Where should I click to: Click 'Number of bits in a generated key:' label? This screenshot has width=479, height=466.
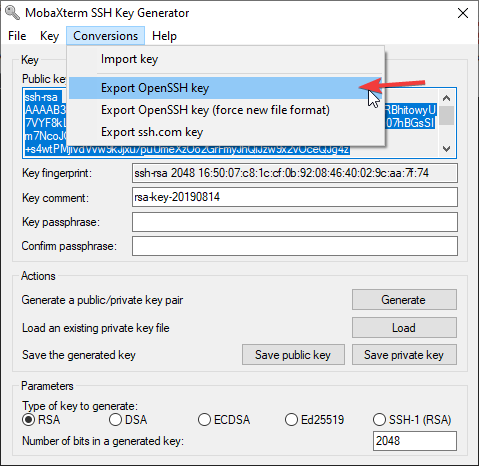click(103, 441)
